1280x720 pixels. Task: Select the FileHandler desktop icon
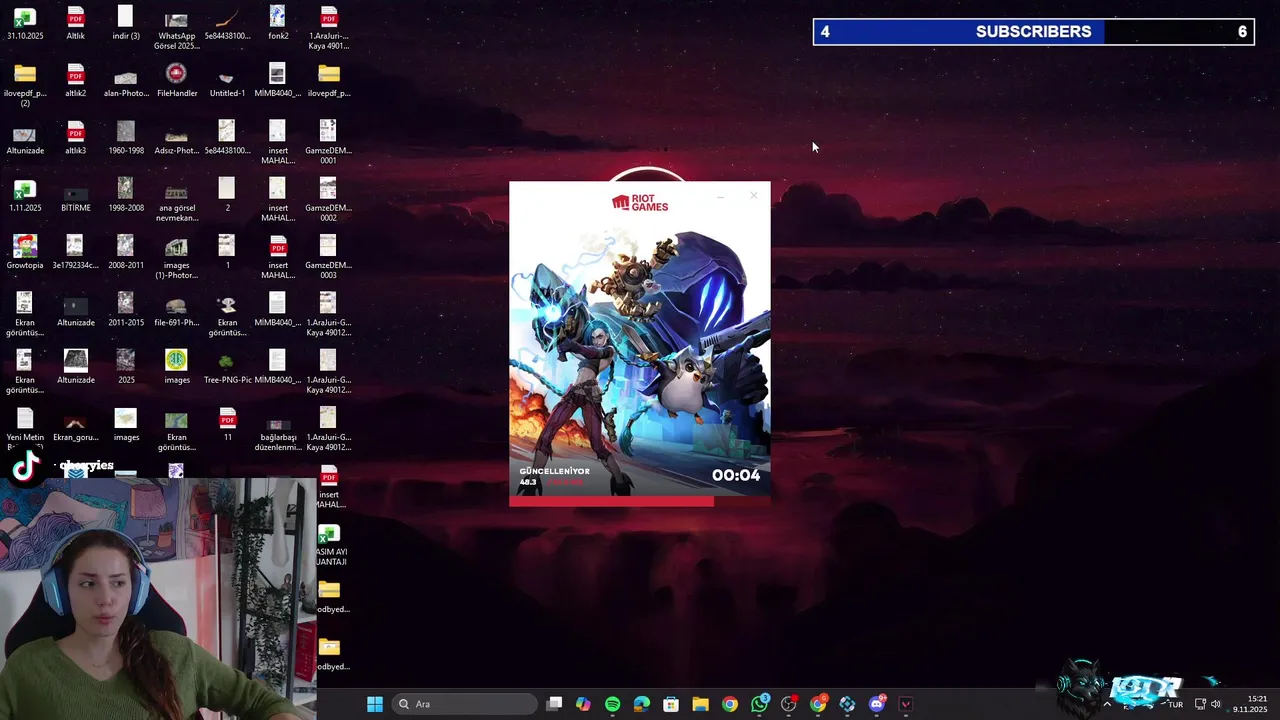[x=177, y=81]
